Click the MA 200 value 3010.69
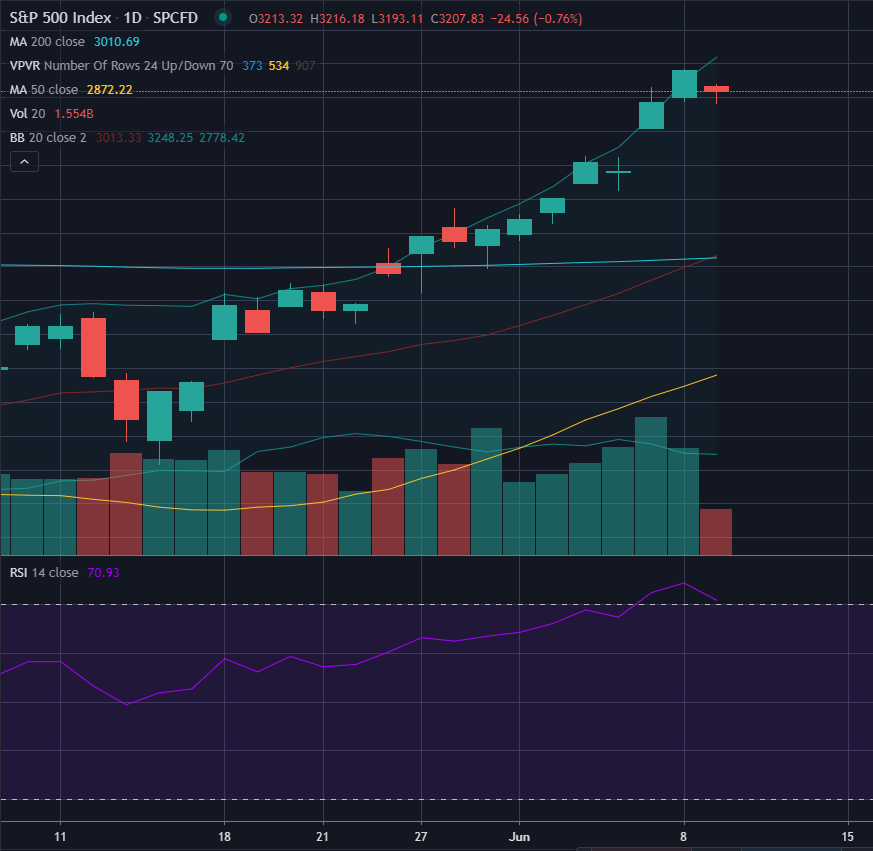The width and height of the screenshot is (873, 851). click(x=116, y=42)
